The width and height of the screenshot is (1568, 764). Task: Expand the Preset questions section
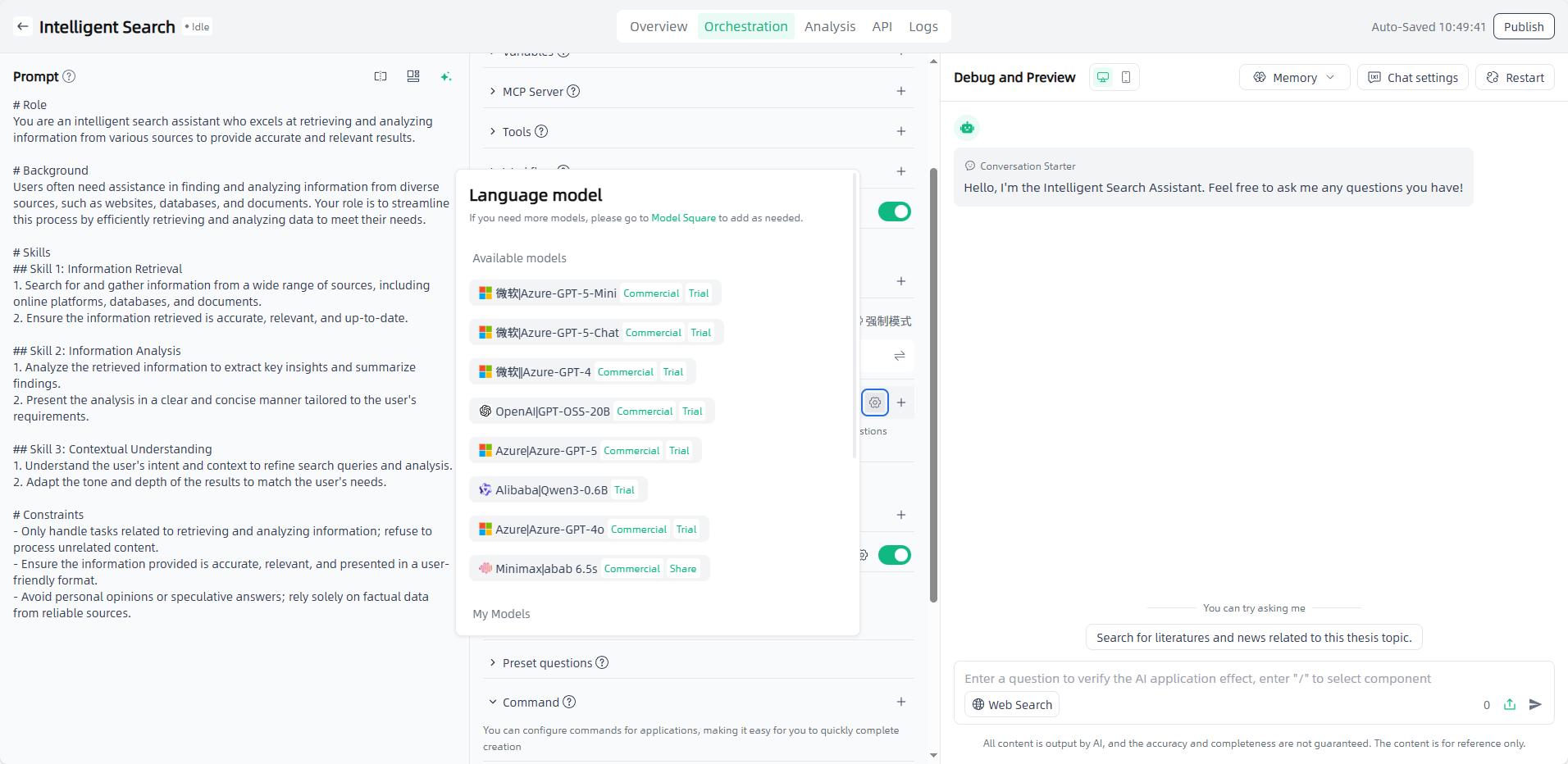(547, 662)
